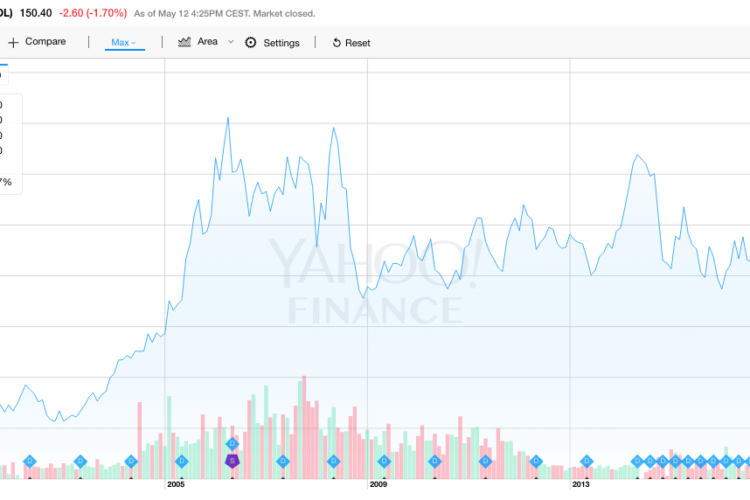Click the dividend marker right of 2013 gridline
750x500 pixels.
(x=586, y=462)
